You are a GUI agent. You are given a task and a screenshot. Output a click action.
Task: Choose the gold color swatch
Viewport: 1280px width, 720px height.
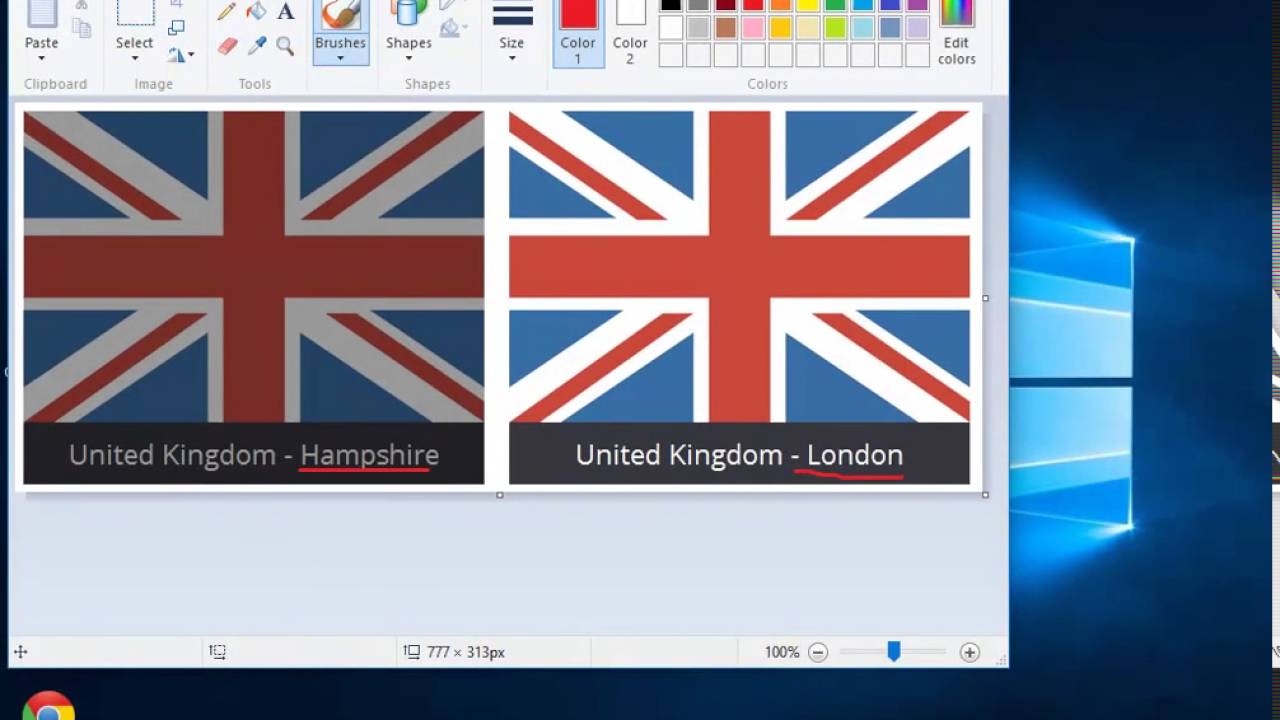pyautogui.click(x=780, y=28)
